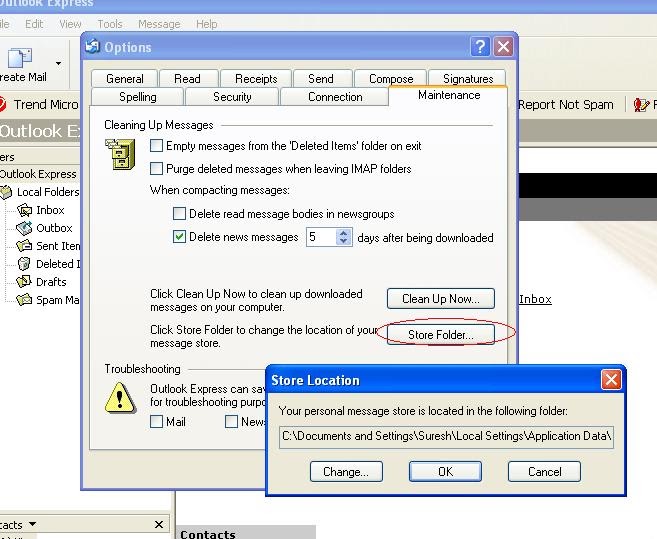Select the Maintenance tab
The image size is (657, 539).
[449, 96]
